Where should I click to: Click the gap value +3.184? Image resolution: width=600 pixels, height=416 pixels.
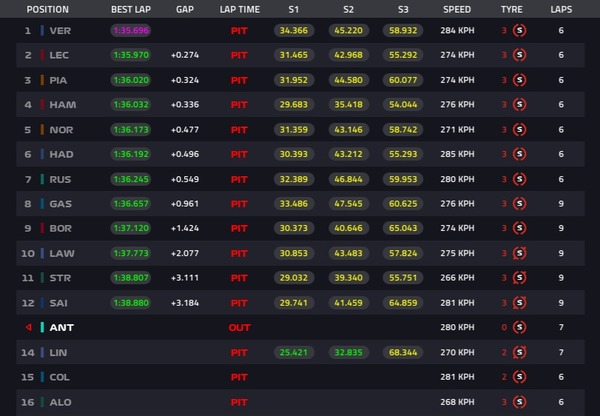click(x=185, y=303)
